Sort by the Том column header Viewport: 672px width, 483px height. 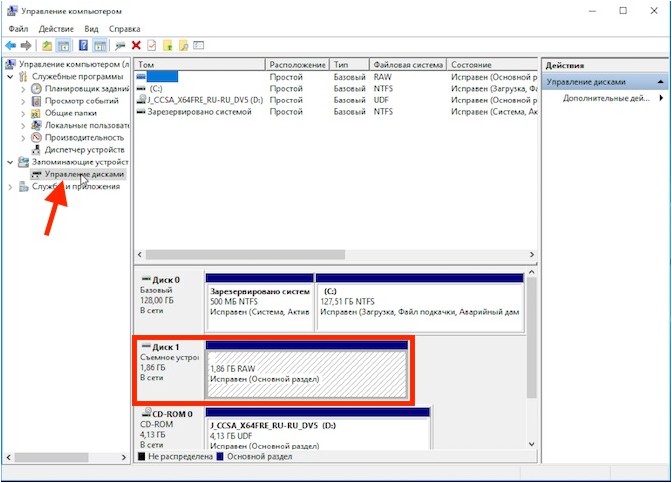(200, 65)
